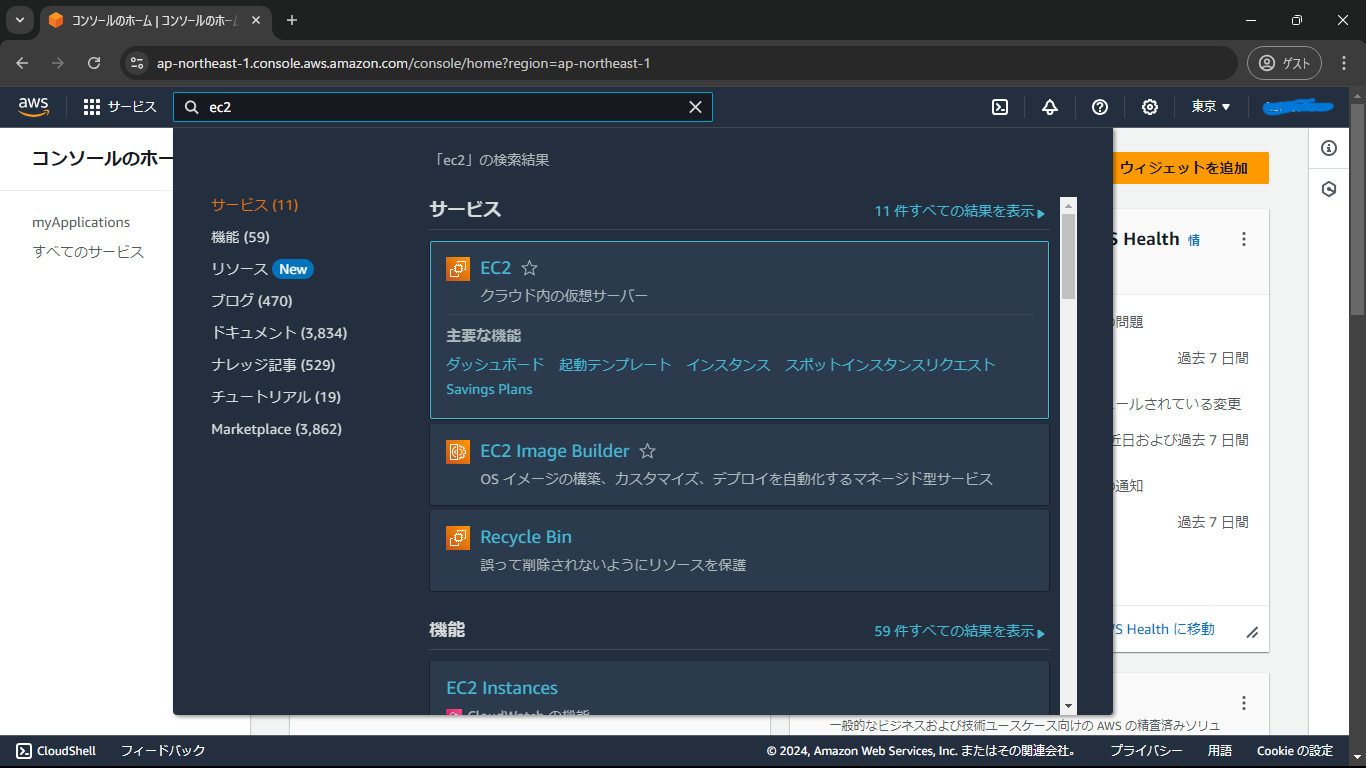Click the AWS Health widget resize handle
Image resolution: width=1366 pixels, height=768 pixels.
tap(1252, 632)
